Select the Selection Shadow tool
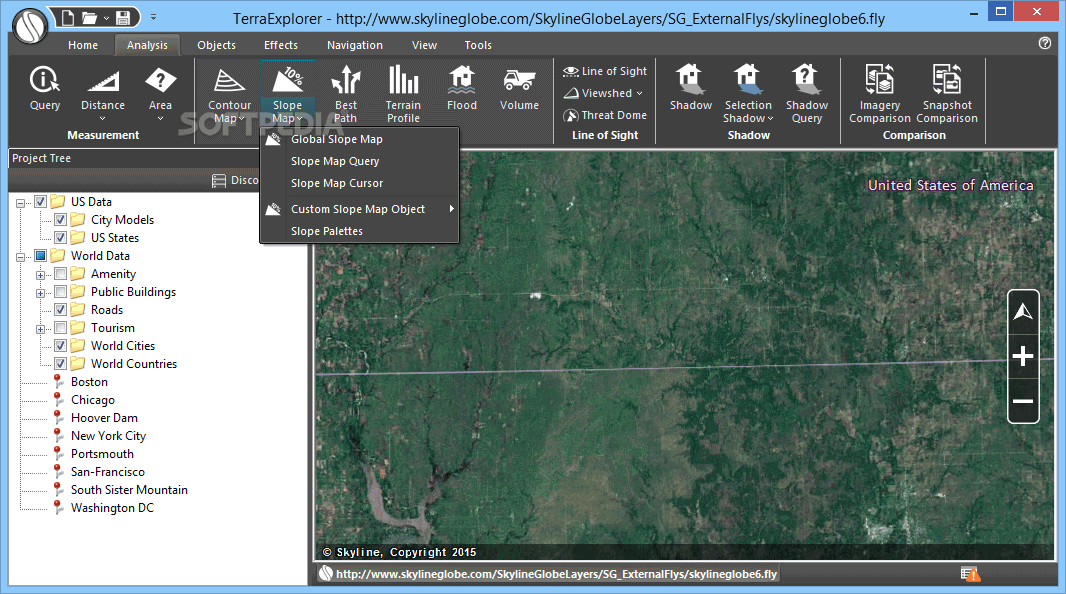 click(748, 95)
